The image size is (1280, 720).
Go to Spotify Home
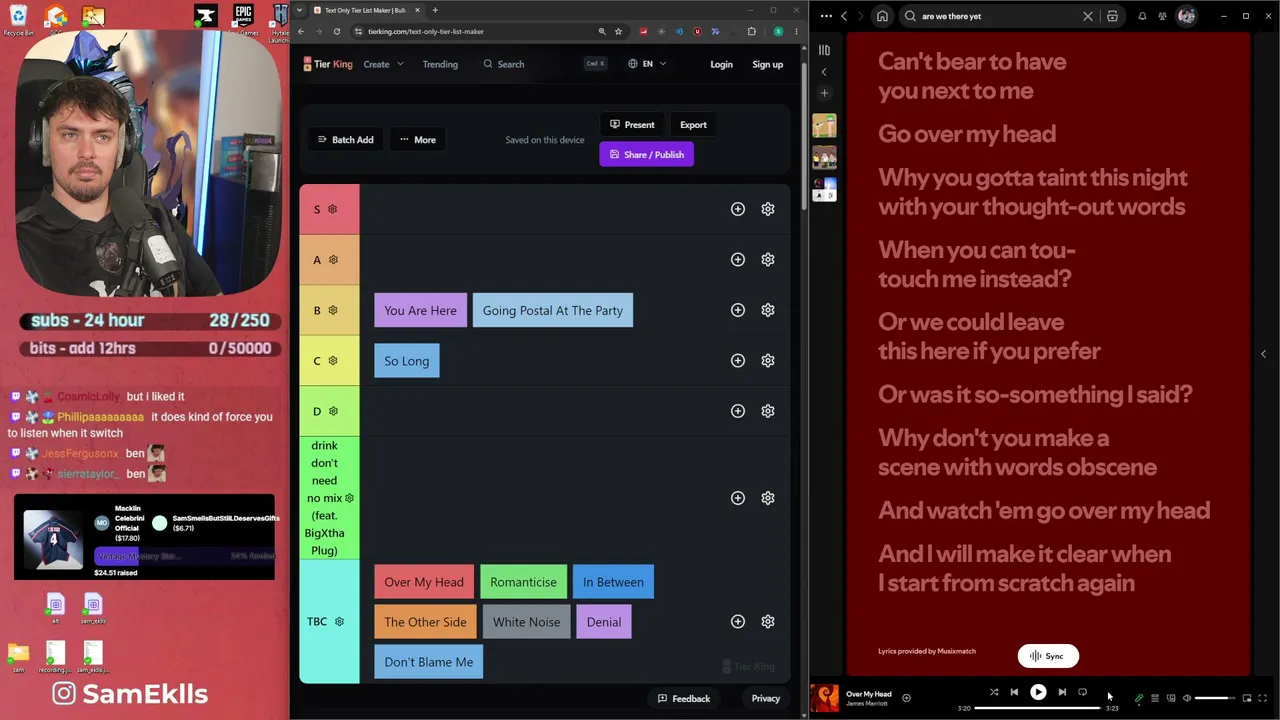coord(882,16)
